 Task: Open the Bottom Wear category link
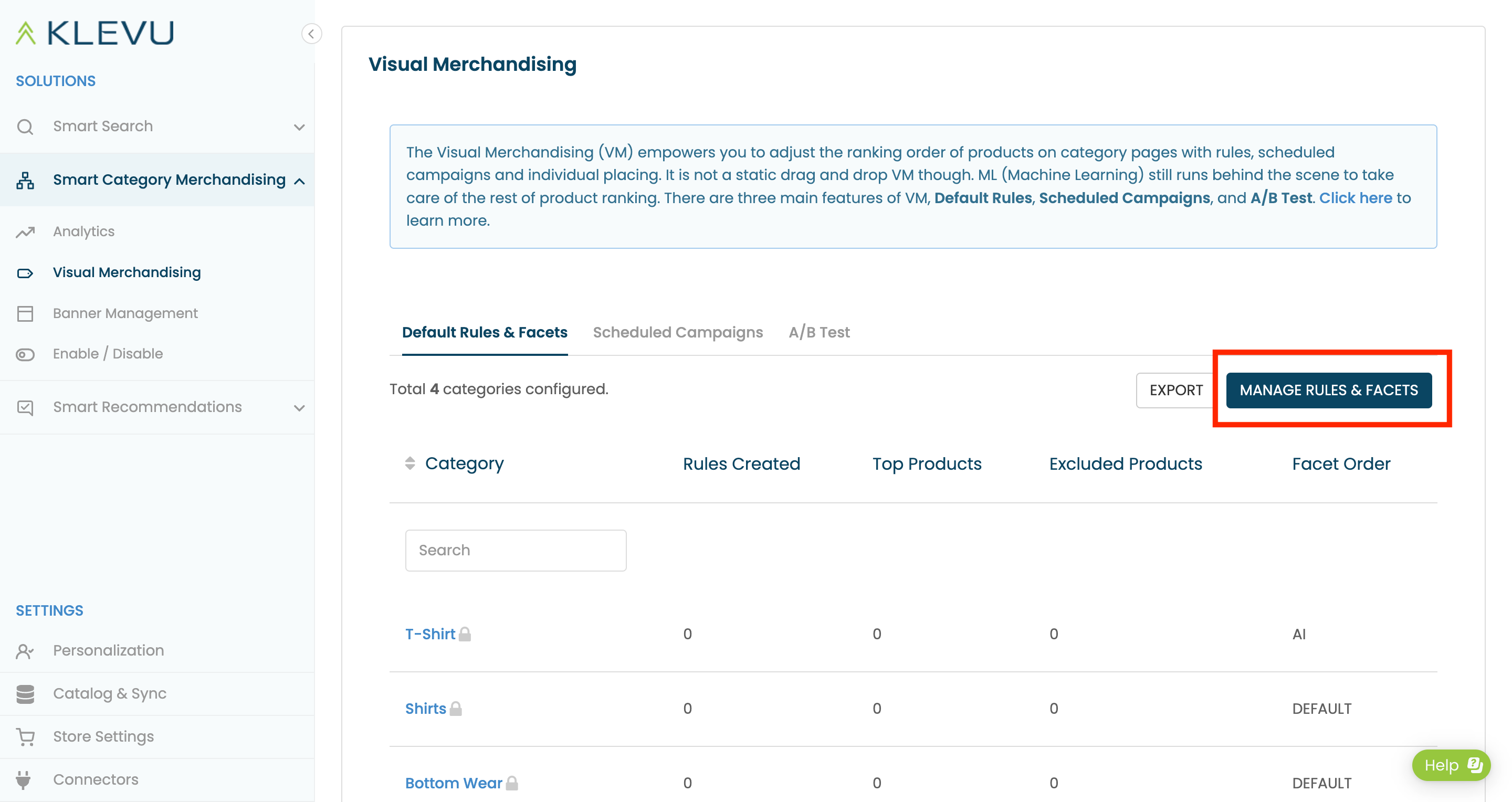pyautogui.click(x=454, y=783)
